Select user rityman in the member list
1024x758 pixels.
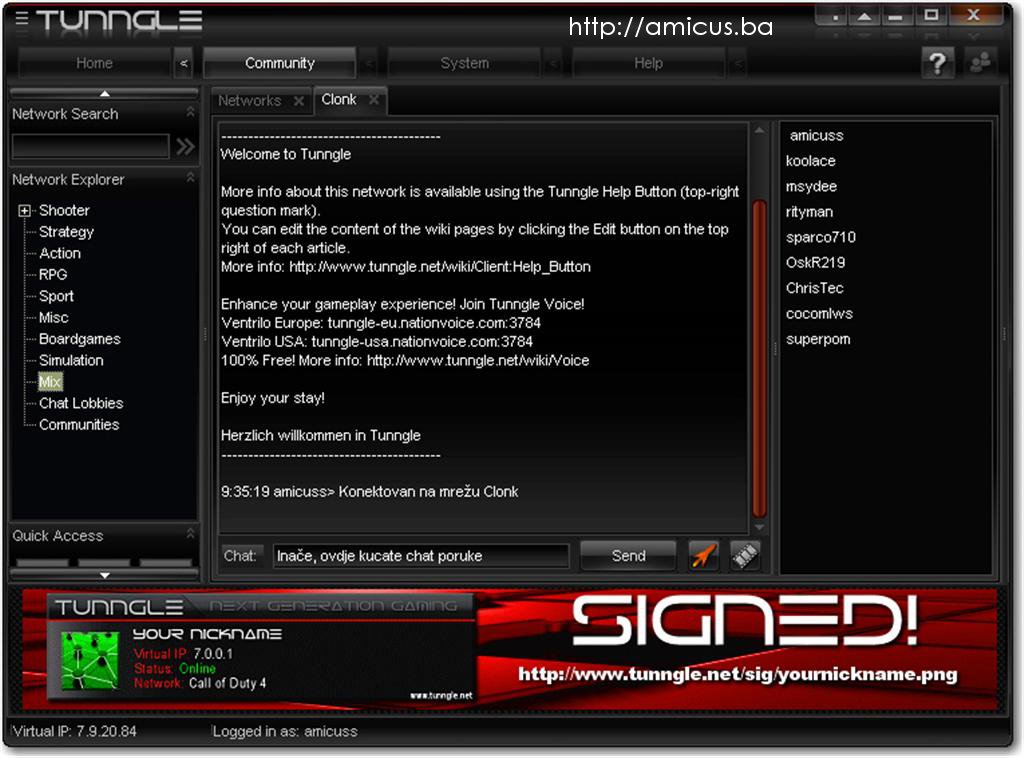tap(809, 212)
